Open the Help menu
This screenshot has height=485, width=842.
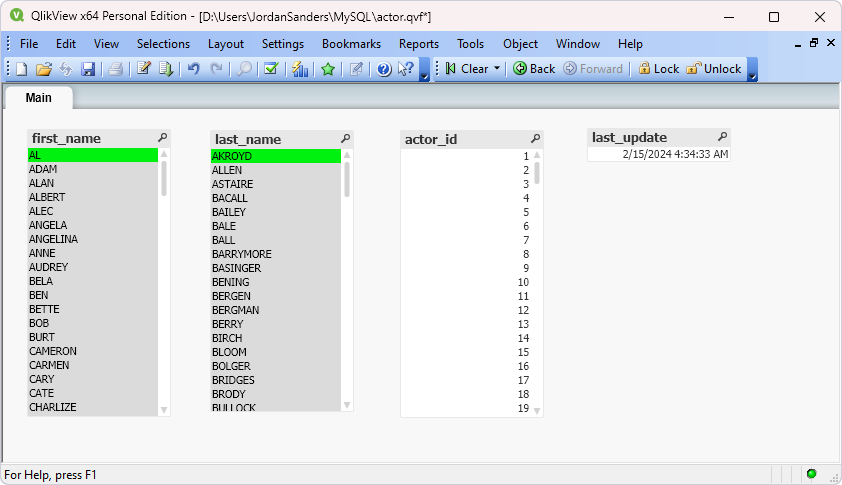pyautogui.click(x=630, y=44)
